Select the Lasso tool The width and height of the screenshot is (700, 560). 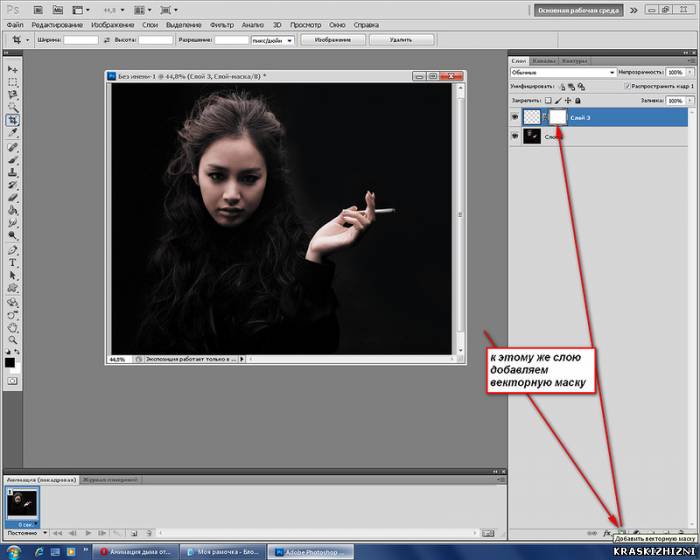[x=12, y=95]
